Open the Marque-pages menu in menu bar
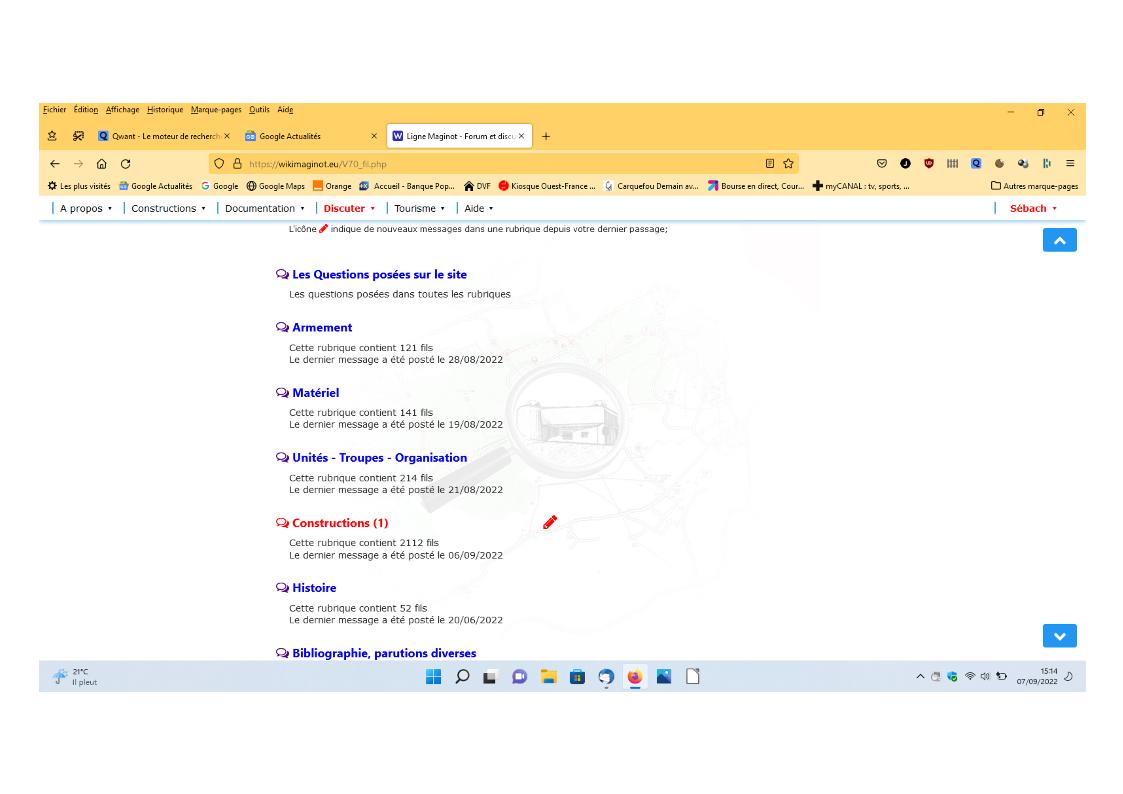 pyautogui.click(x=216, y=110)
